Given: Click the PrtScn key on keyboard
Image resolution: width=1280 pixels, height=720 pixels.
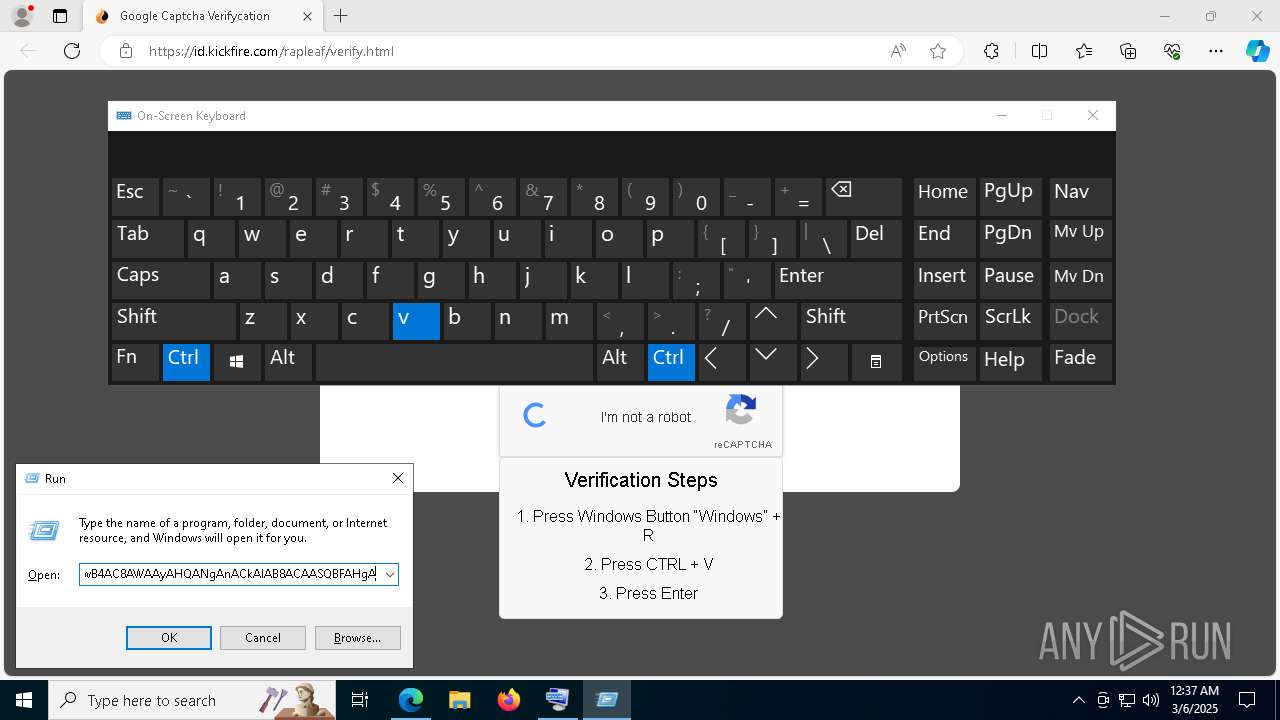Looking at the screenshot, I should click(944, 321).
